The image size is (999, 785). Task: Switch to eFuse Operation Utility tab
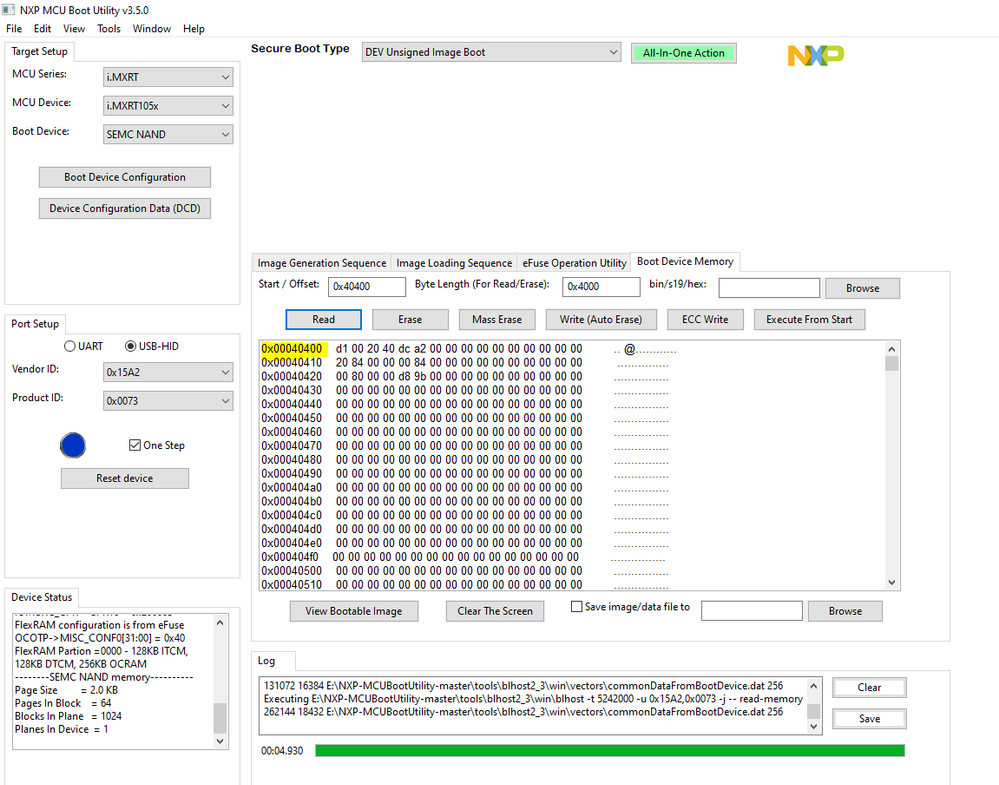[575, 263]
